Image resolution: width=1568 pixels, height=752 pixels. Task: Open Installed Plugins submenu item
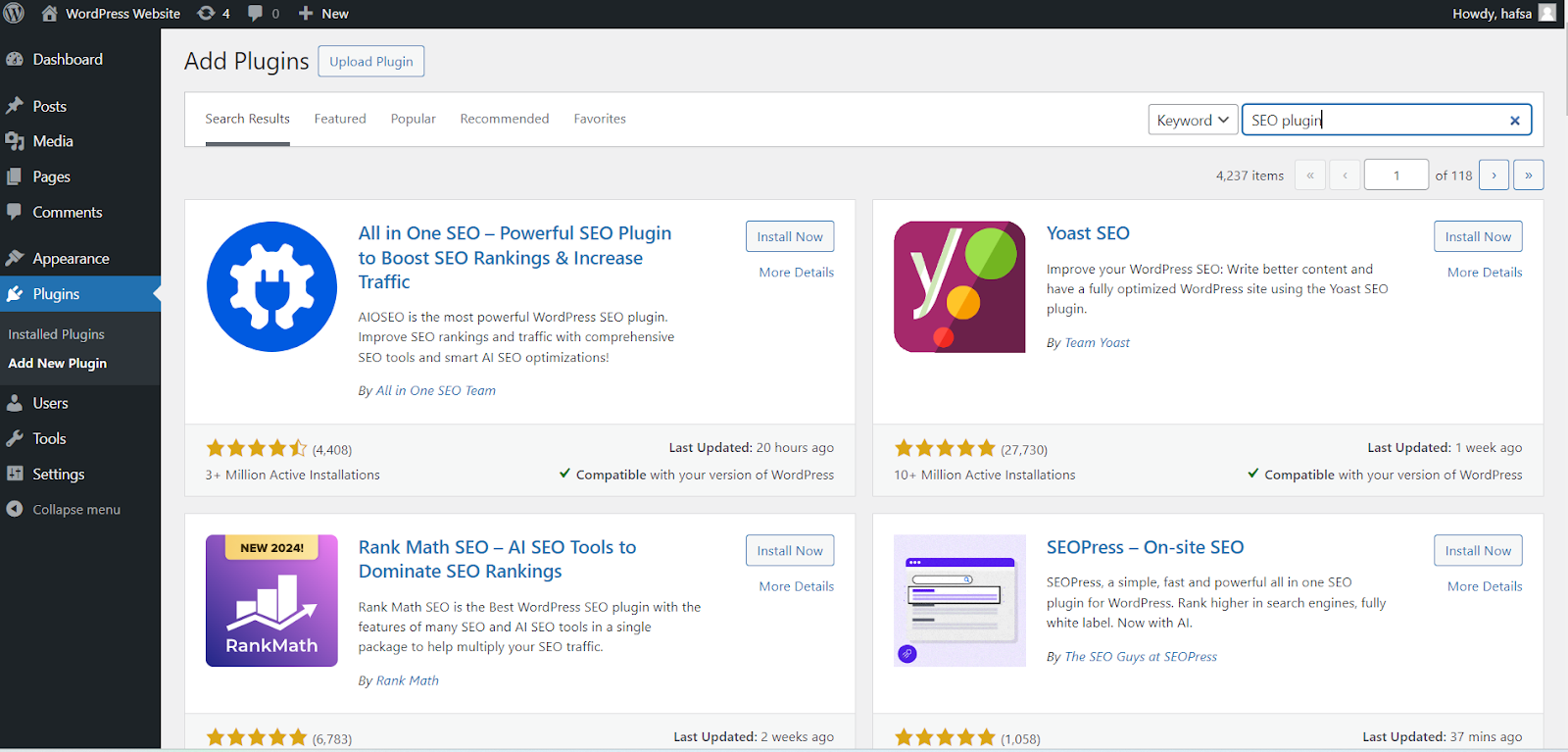click(57, 334)
